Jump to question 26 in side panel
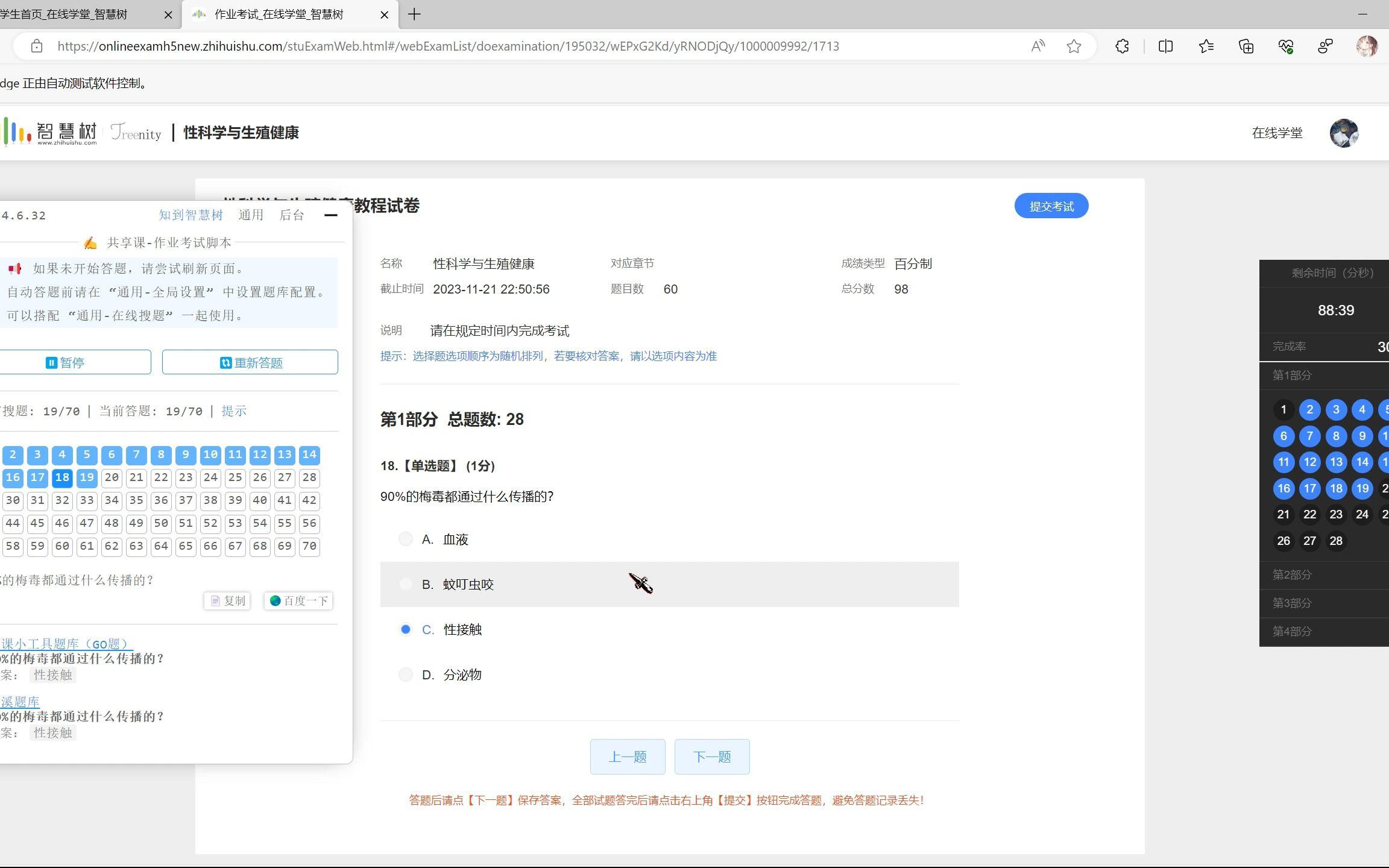 (x=1283, y=541)
